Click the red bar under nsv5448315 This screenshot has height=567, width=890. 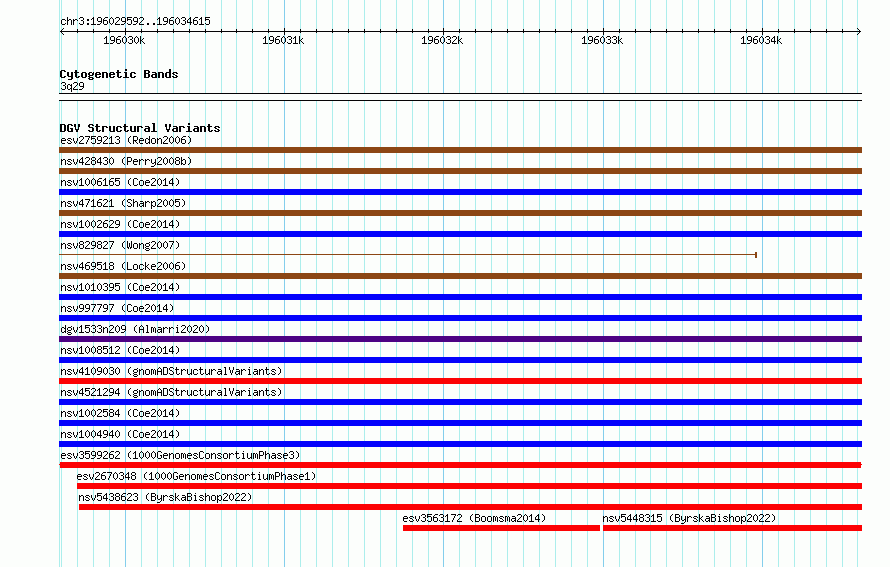click(x=732, y=528)
